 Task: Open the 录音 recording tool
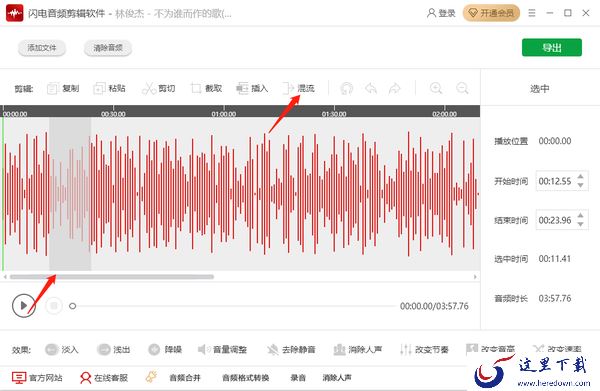point(298,378)
